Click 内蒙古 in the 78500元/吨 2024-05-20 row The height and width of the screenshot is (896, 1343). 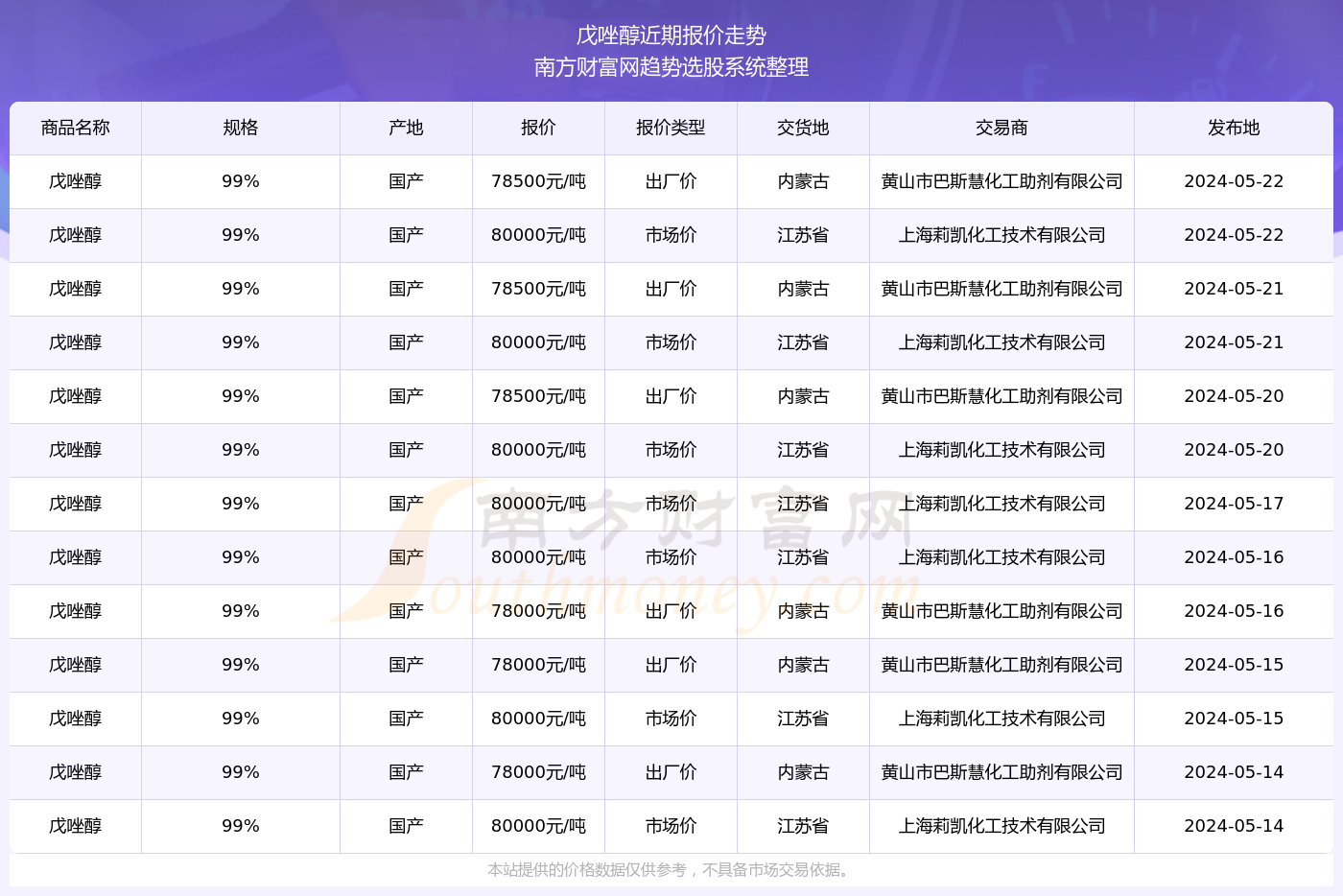click(x=804, y=396)
